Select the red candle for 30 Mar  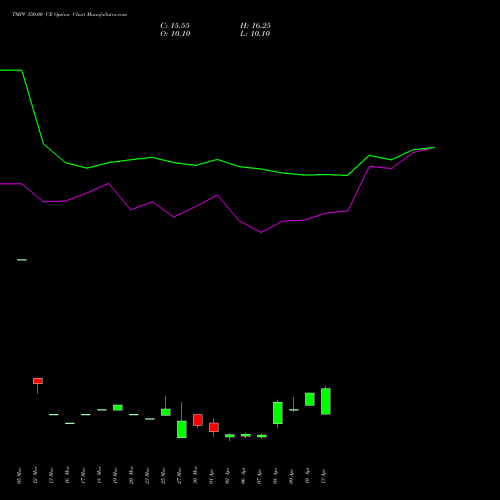coord(198,420)
